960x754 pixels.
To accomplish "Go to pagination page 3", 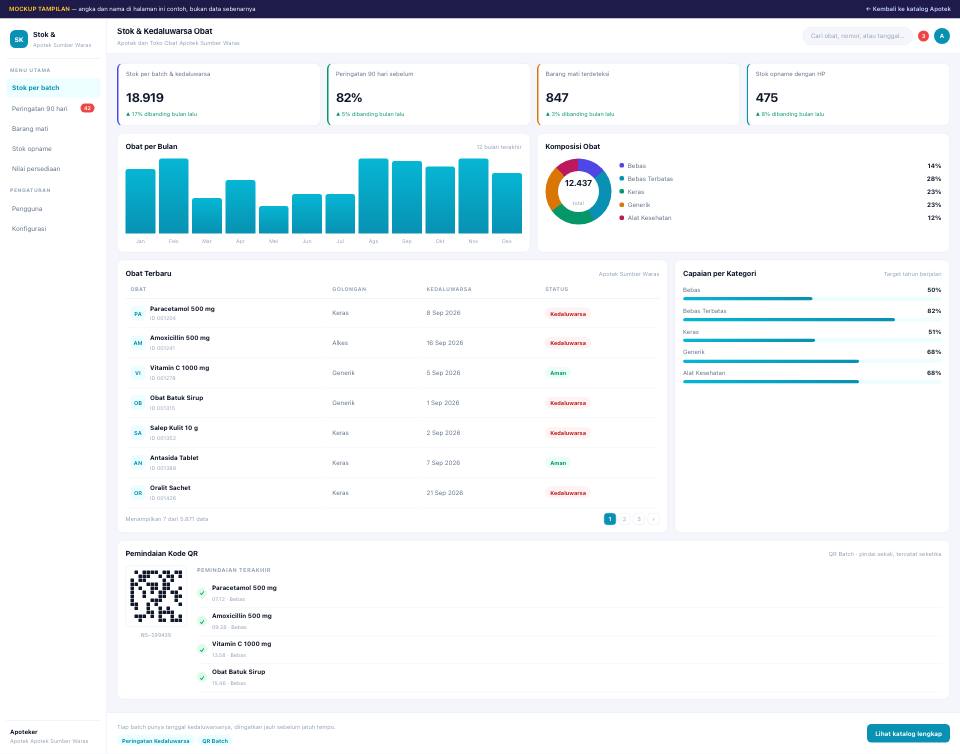I will coord(639,519).
